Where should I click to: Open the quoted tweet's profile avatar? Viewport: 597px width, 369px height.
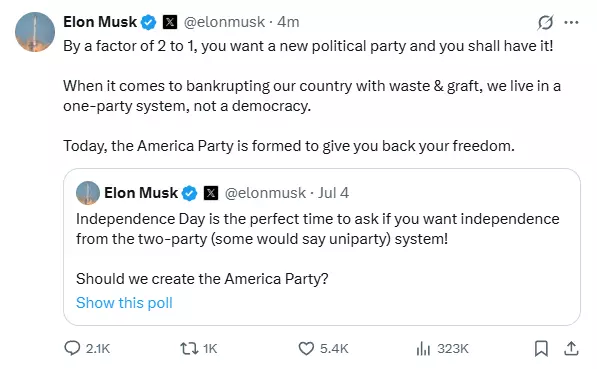coord(88,193)
